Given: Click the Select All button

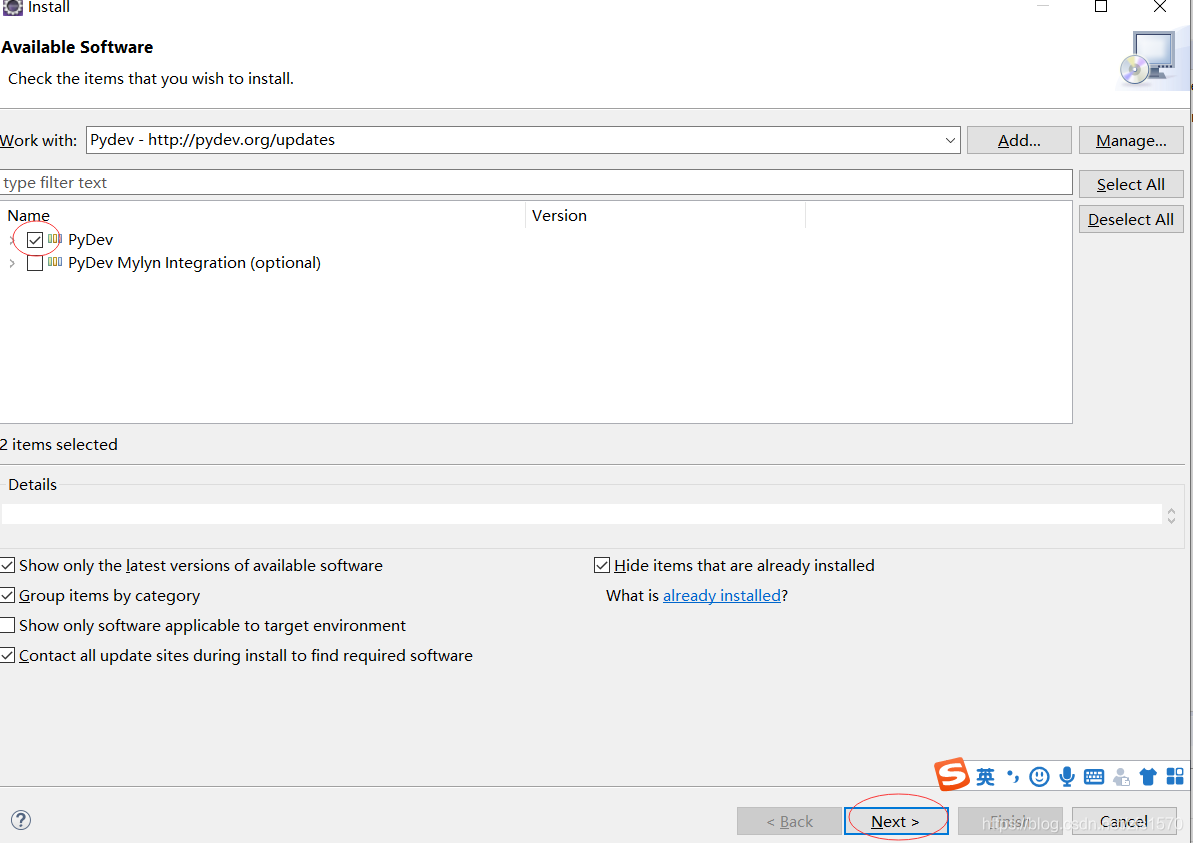Looking at the screenshot, I should [x=1131, y=184].
